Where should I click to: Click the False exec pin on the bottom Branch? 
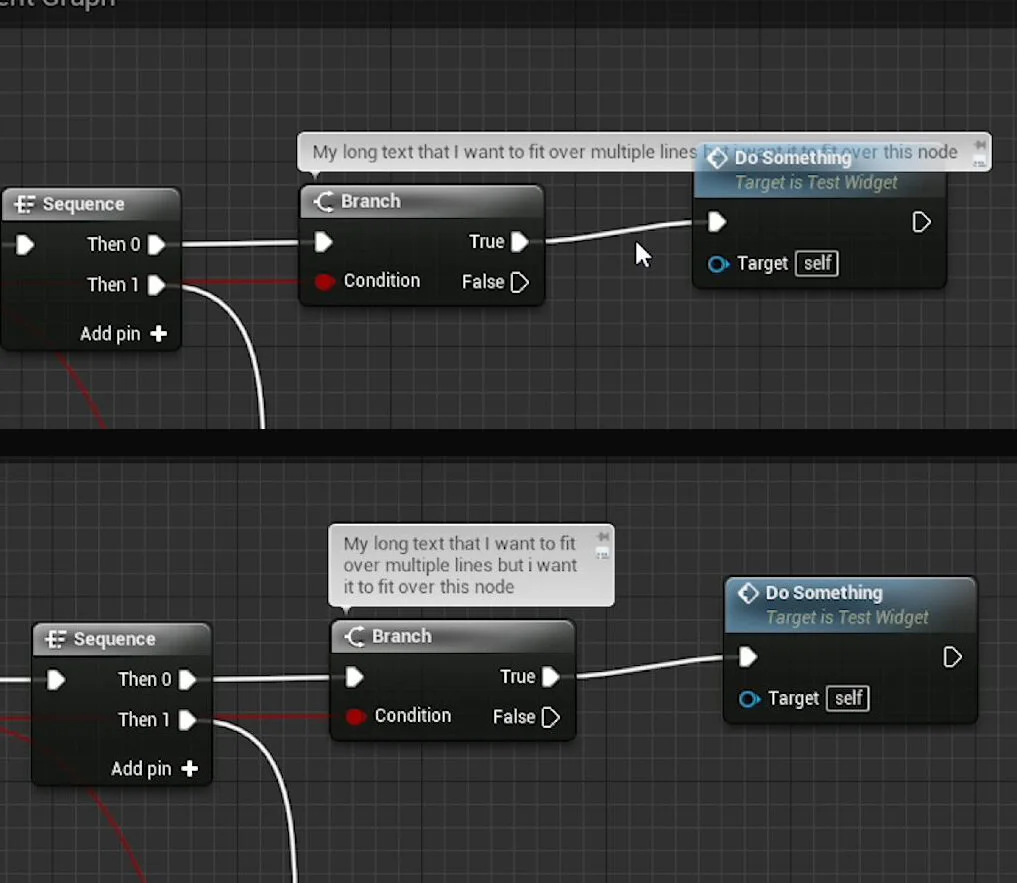(551, 717)
